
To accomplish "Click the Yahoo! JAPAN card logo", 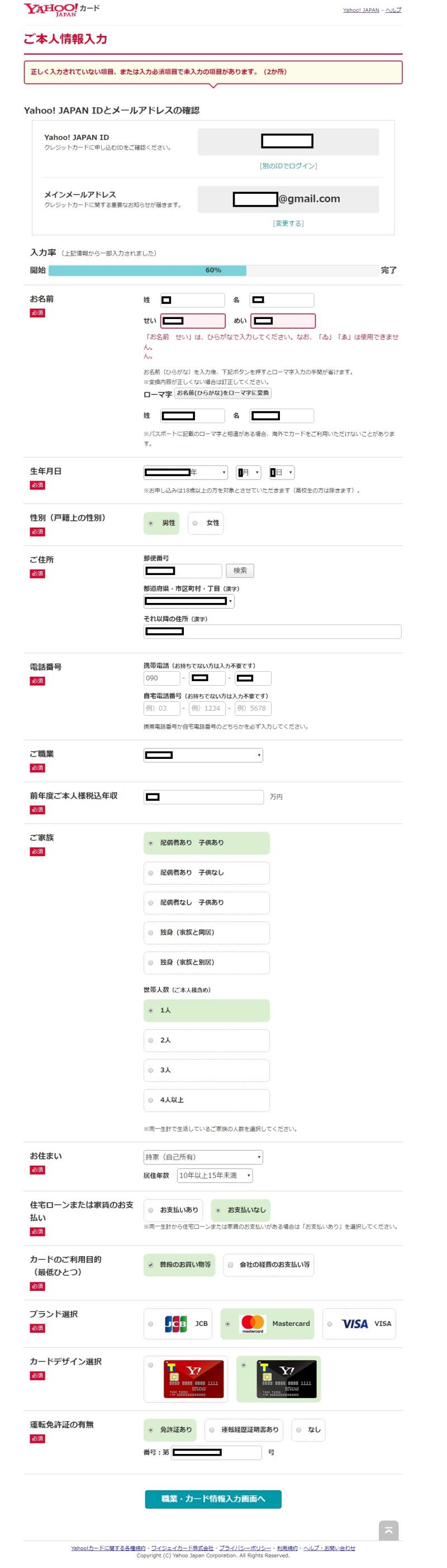I will 61,9.
